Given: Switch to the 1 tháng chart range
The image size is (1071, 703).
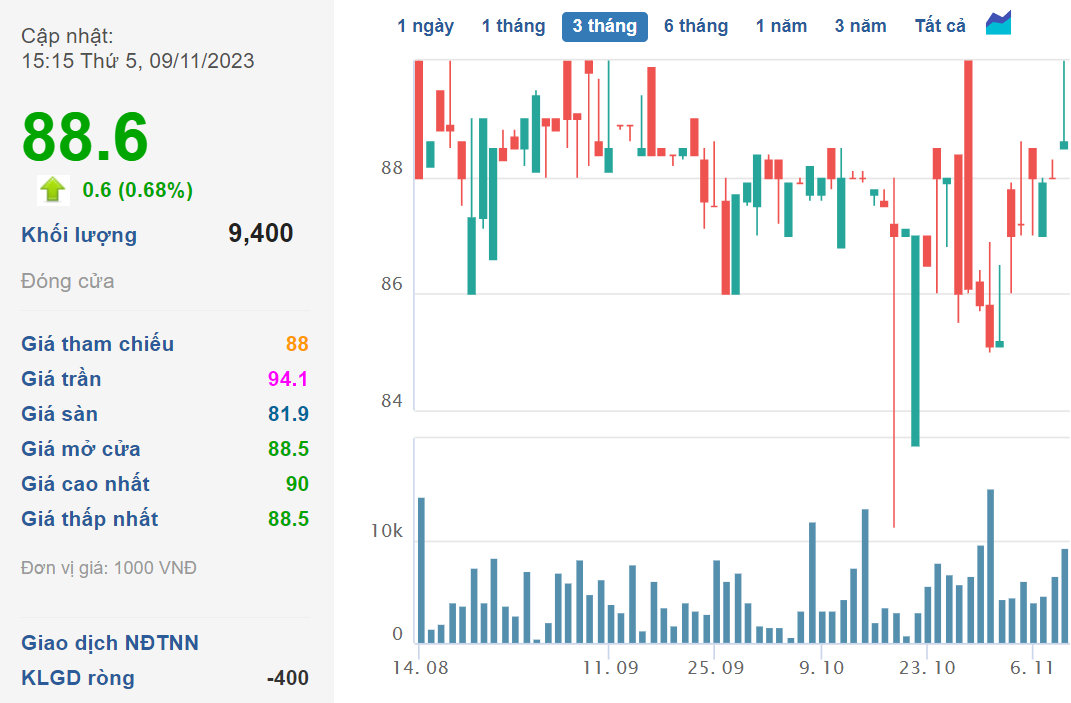Looking at the screenshot, I should tap(513, 26).
